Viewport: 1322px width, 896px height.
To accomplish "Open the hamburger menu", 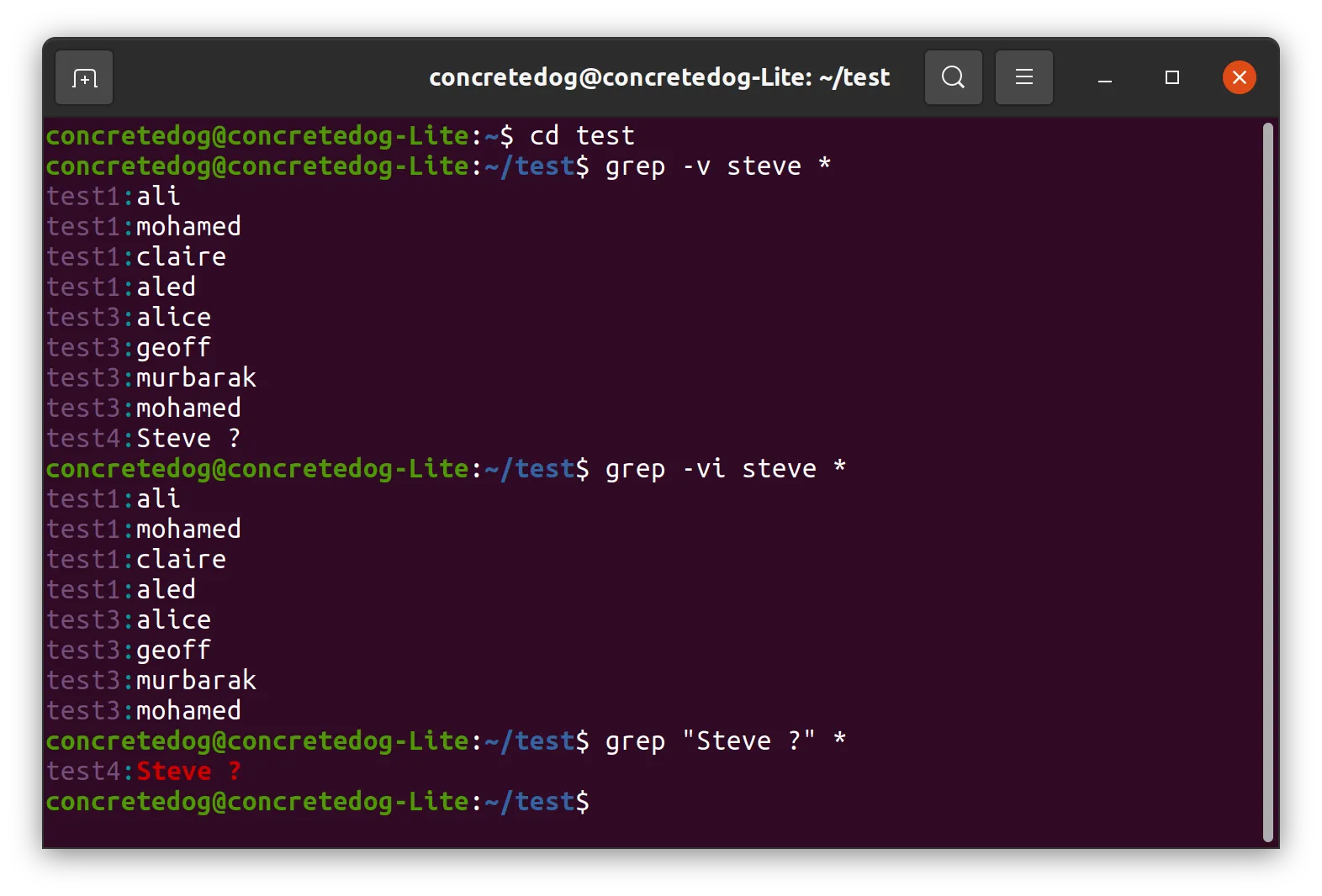I will coord(1023,78).
